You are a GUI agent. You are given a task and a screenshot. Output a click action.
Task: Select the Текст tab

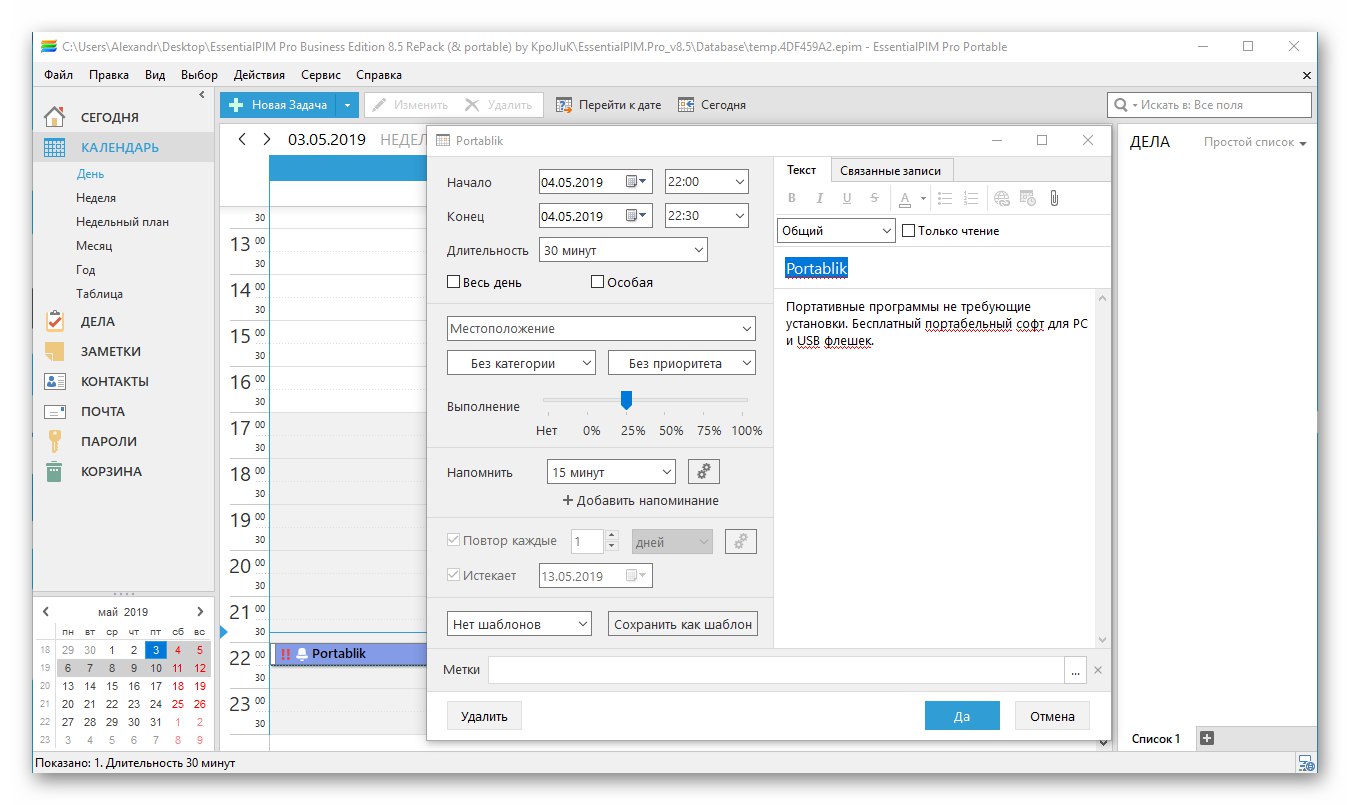pos(802,170)
